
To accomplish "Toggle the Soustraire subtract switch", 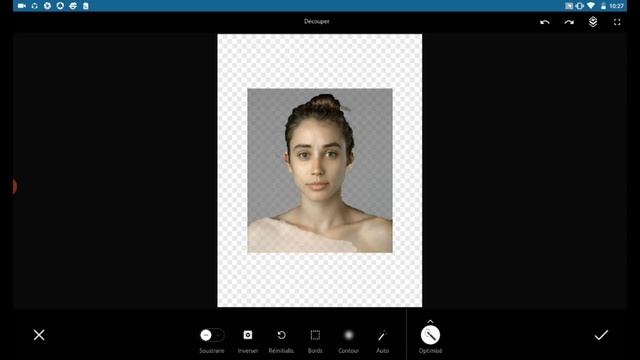I will (212, 335).
